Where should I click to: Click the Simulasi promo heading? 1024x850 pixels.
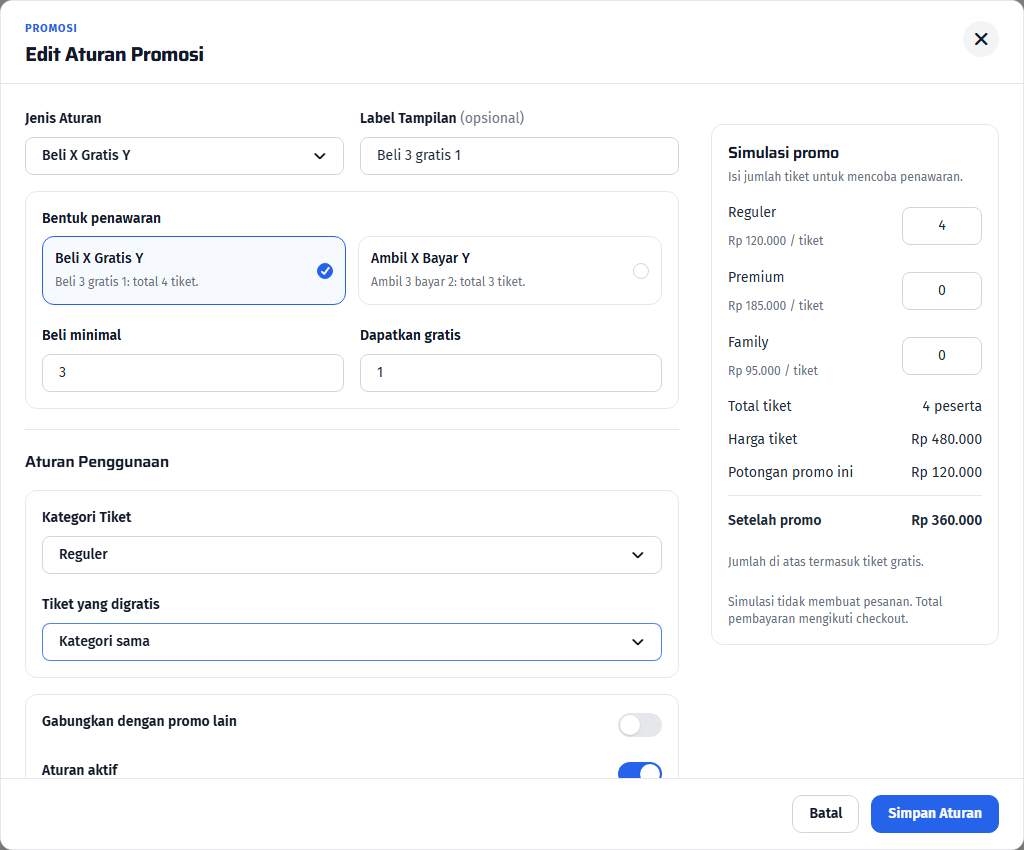(x=783, y=153)
